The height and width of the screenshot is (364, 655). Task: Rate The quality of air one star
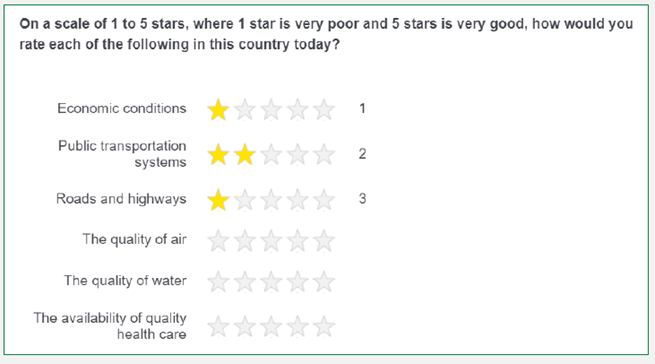tap(218, 241)
